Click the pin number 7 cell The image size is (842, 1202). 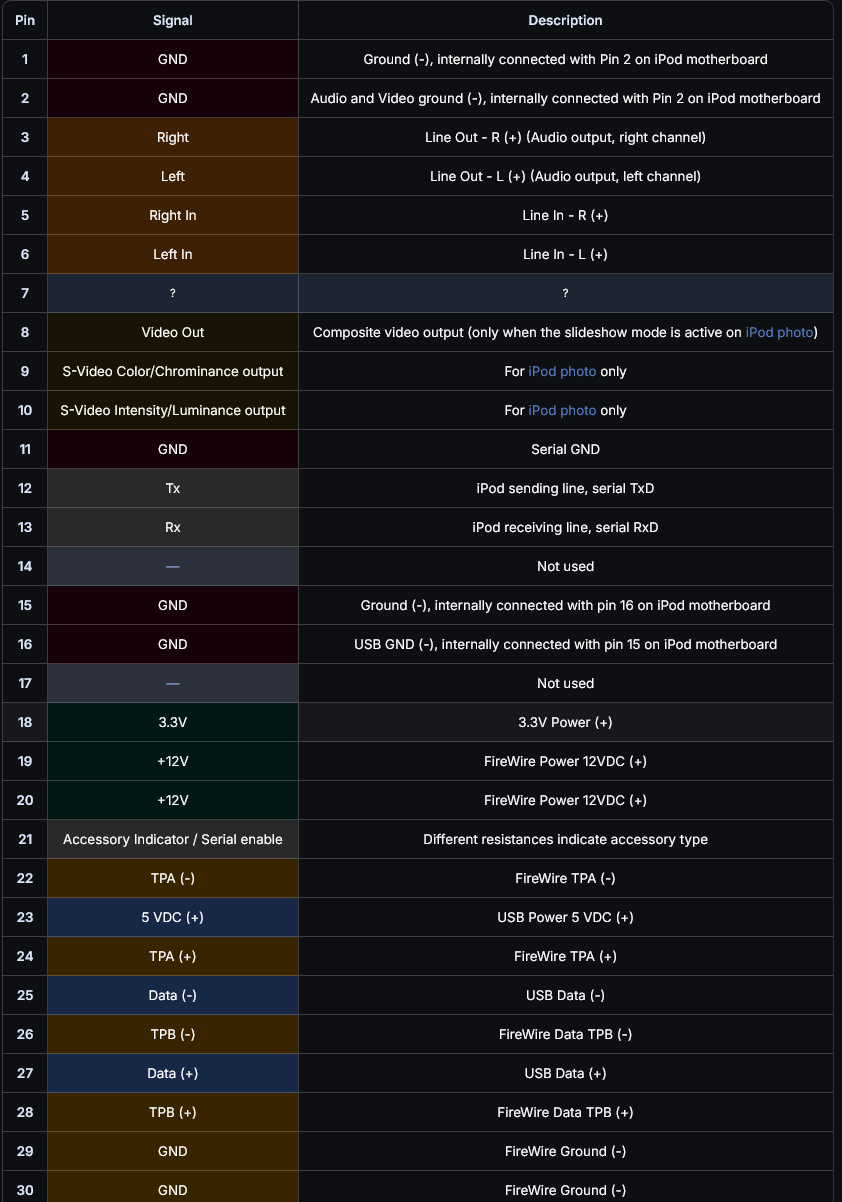tap(25, 293)
